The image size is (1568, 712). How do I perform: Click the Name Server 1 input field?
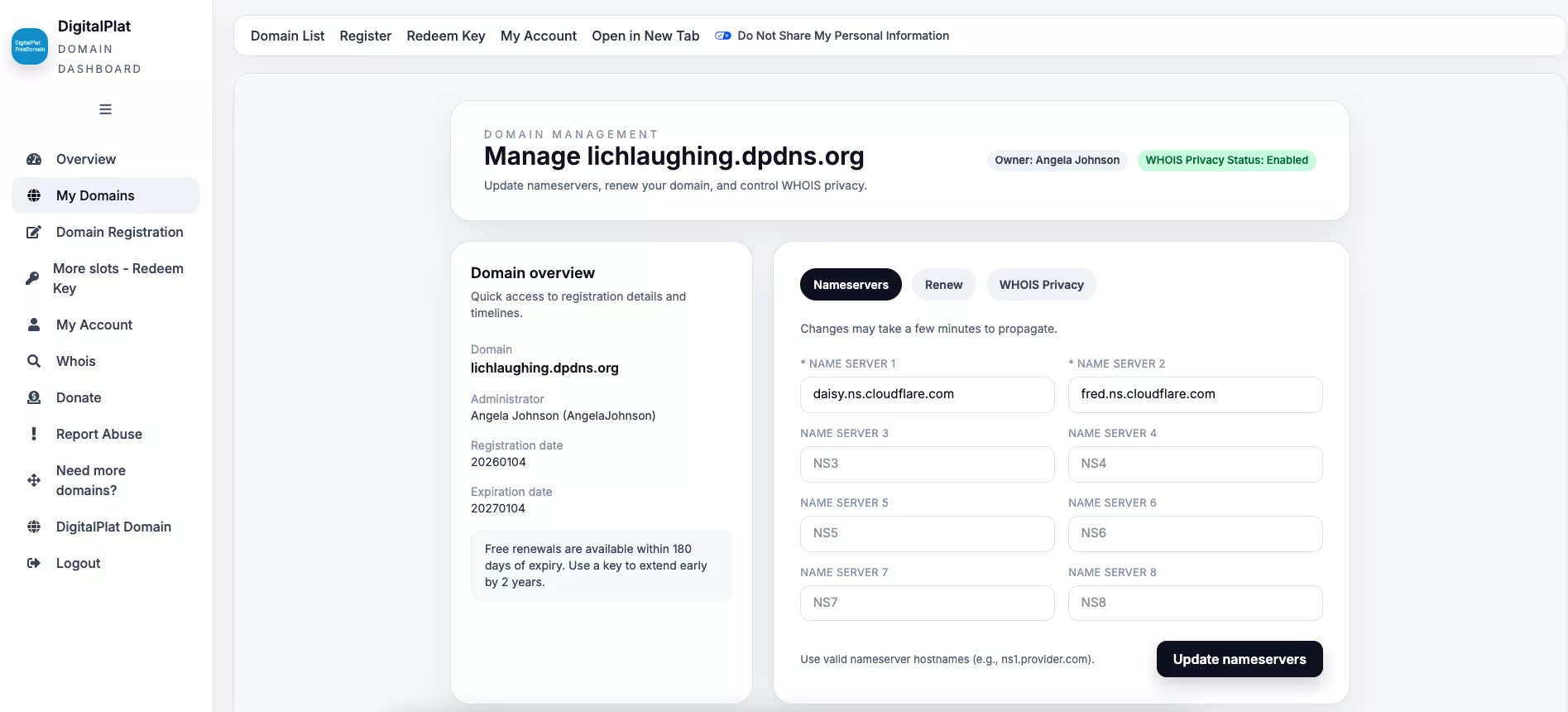927,394
